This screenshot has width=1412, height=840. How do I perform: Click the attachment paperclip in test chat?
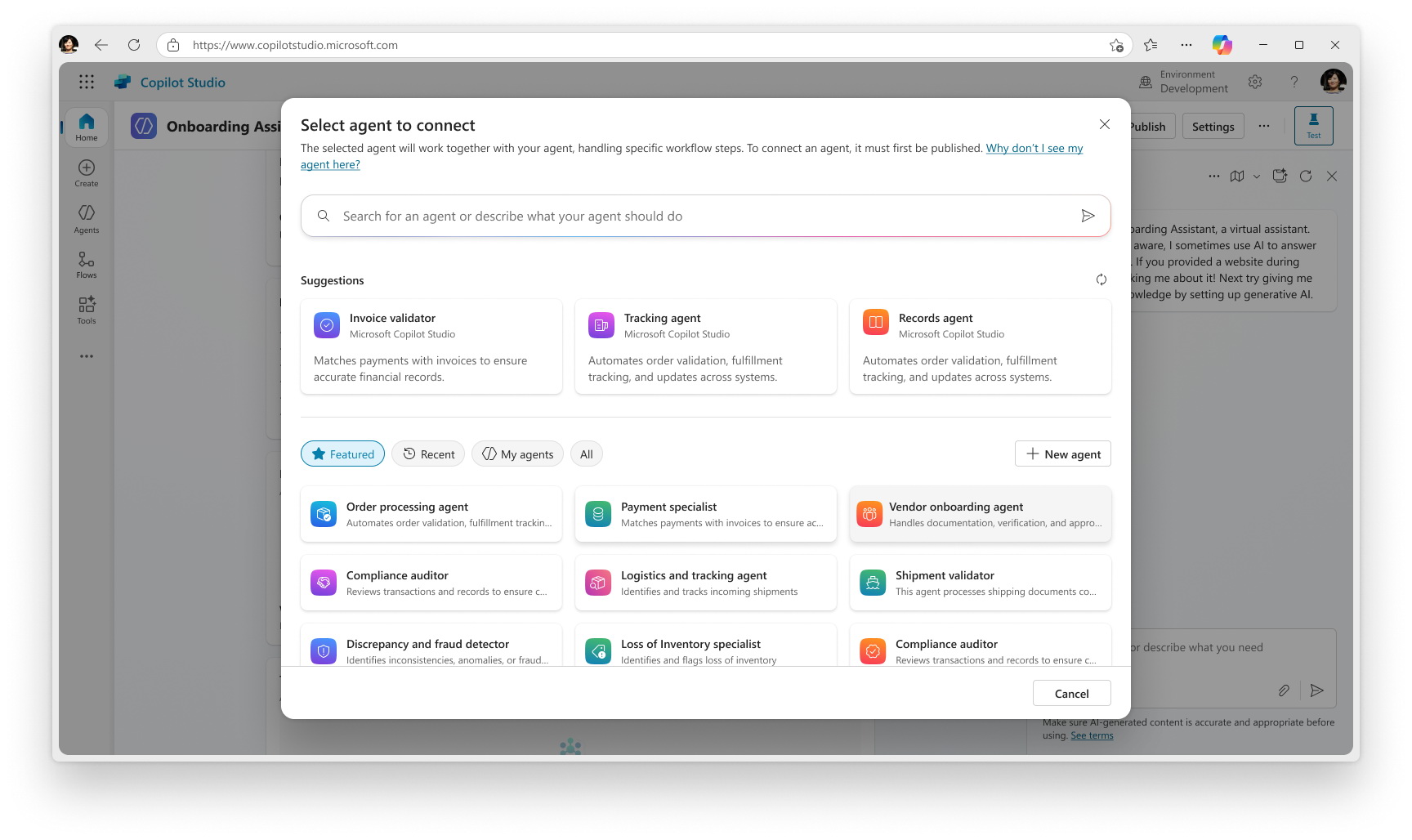point(1284,690)
